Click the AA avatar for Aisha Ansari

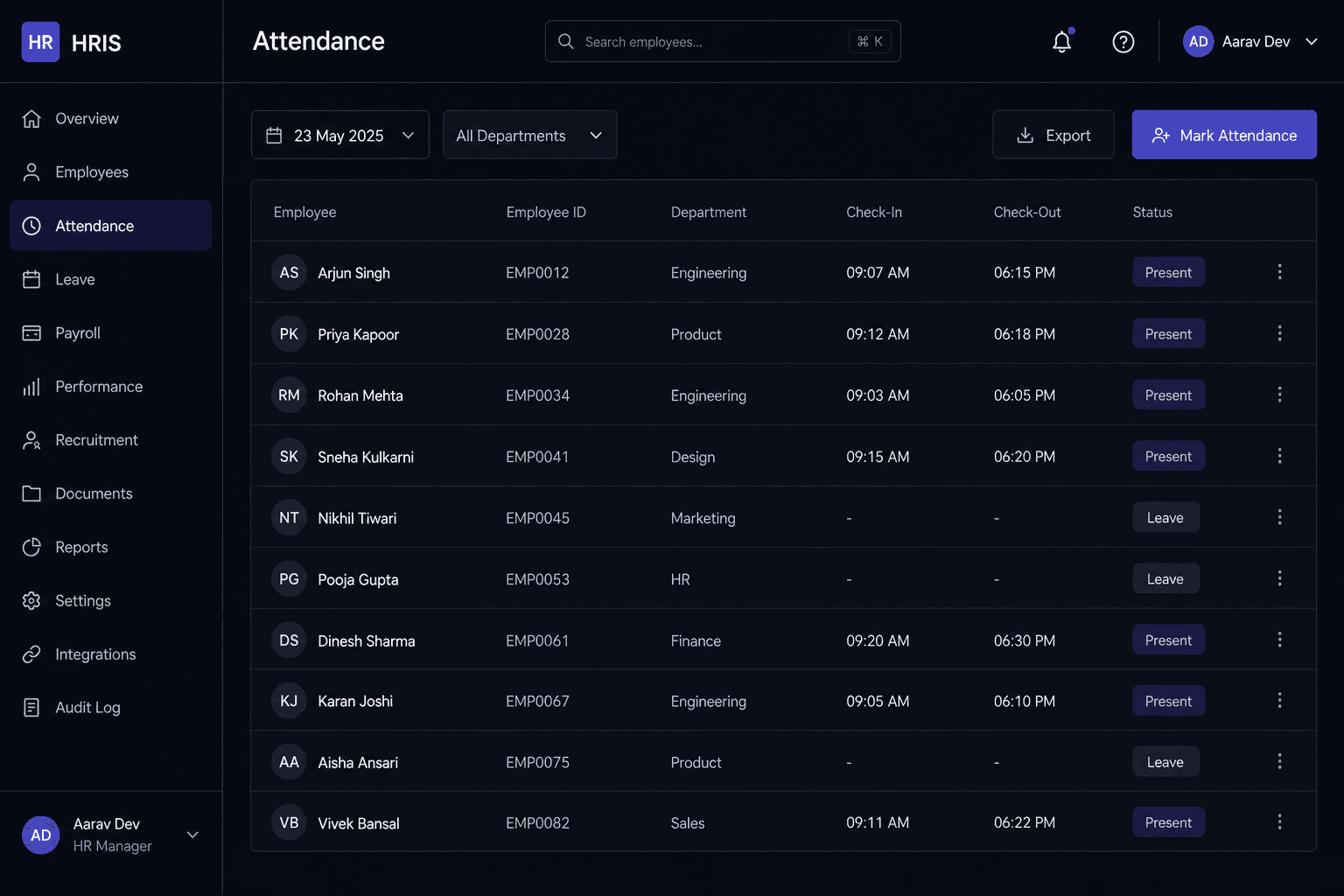289,762
